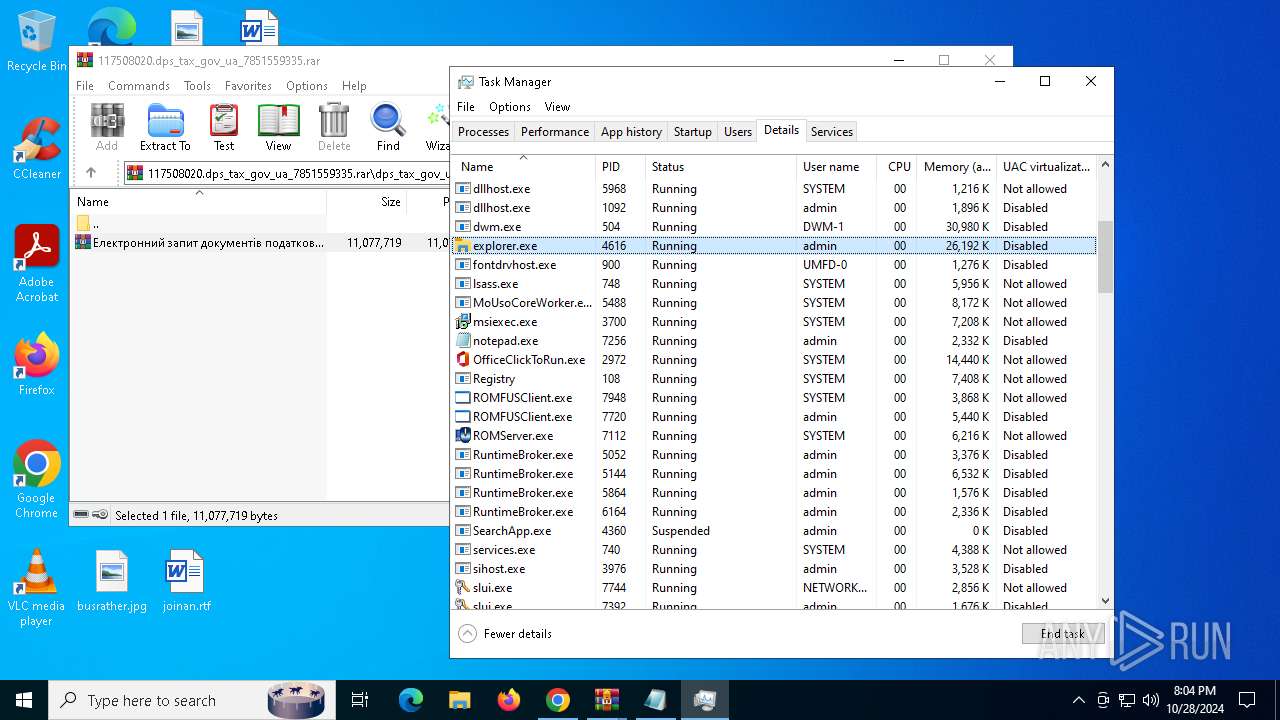
Task: Select the OfficeClickToRun.exe process
Action: (x=775, y=360)
